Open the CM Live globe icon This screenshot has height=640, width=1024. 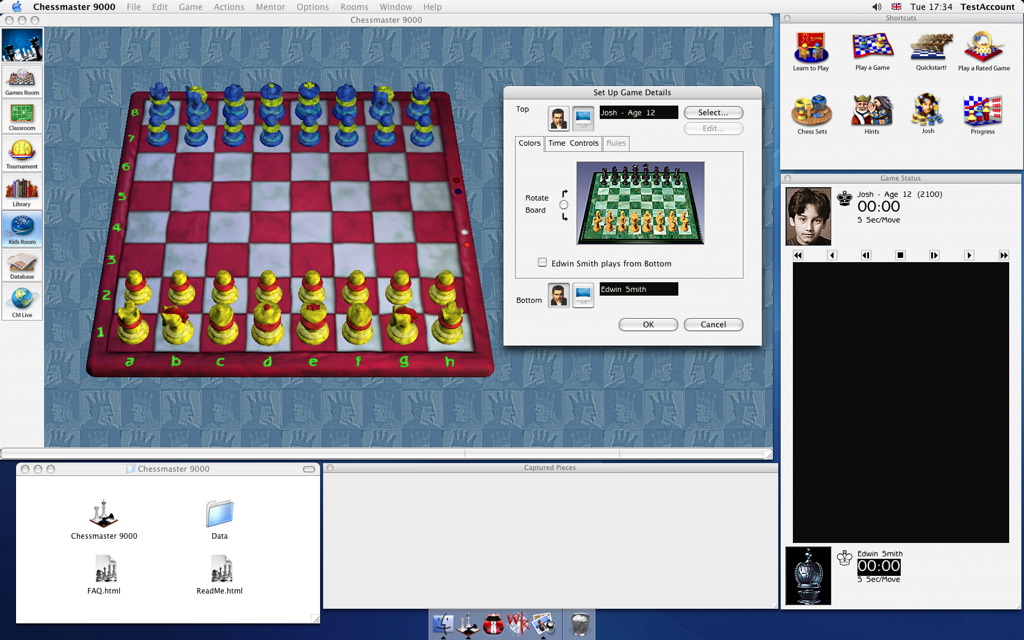[22, 302]
